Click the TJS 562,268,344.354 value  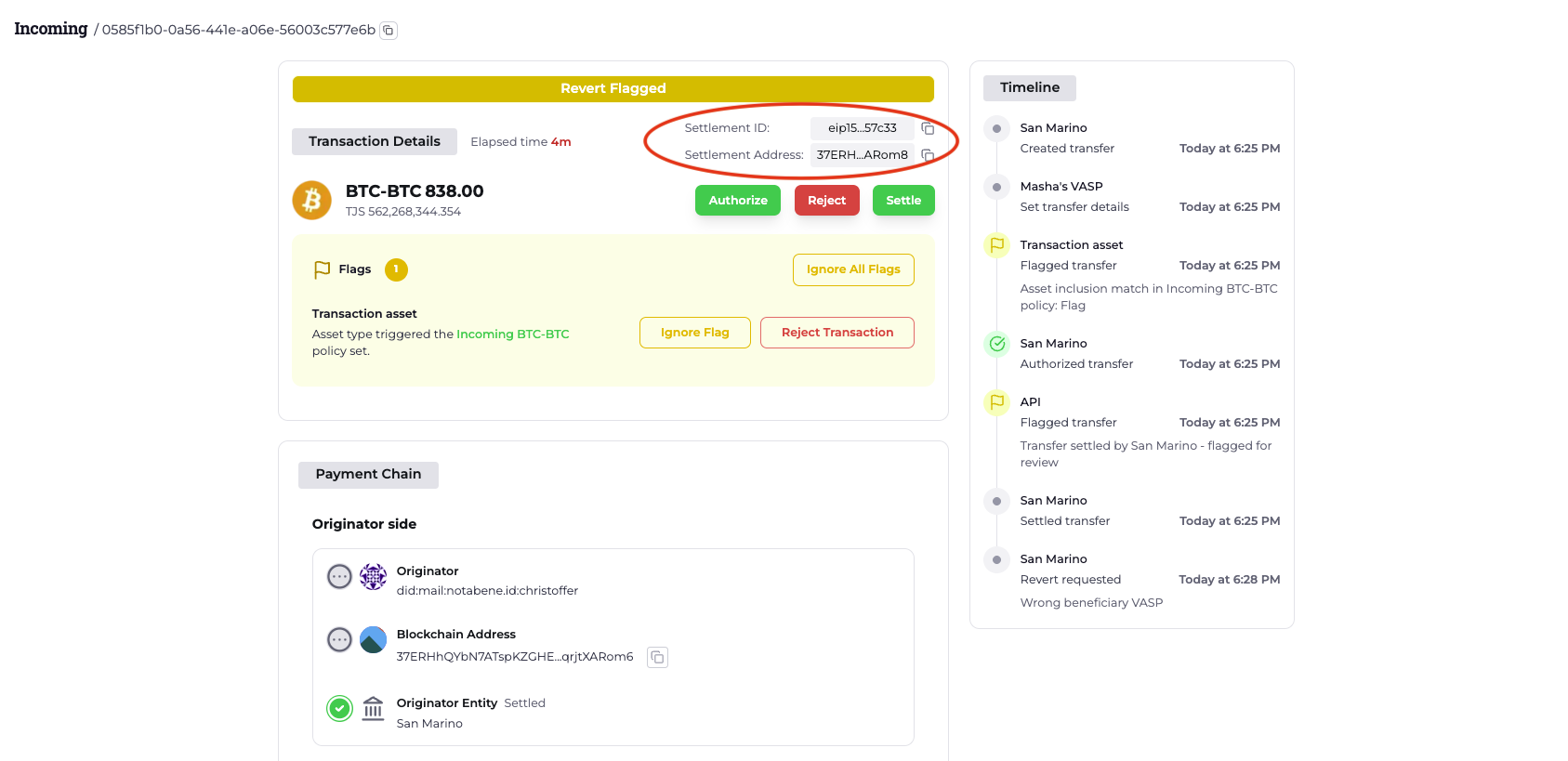pyautogui.click(x=403, y=212)
